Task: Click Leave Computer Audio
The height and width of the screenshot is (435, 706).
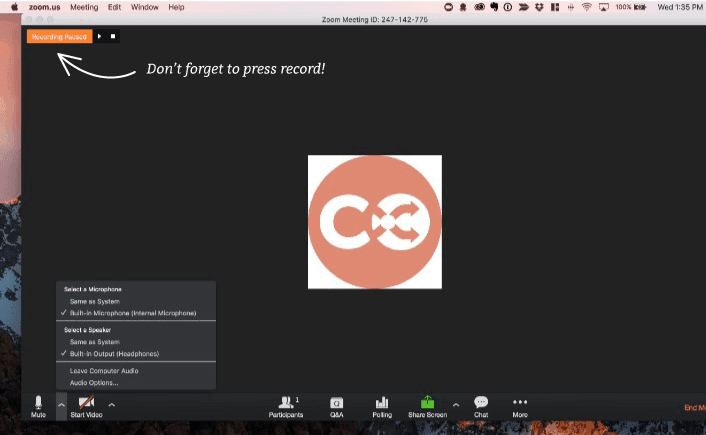Action: (x=104, y=371)
